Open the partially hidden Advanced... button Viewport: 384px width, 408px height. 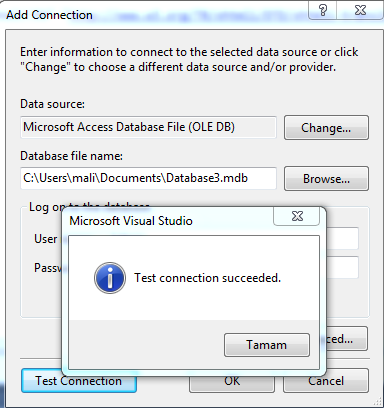pos(347,339)
